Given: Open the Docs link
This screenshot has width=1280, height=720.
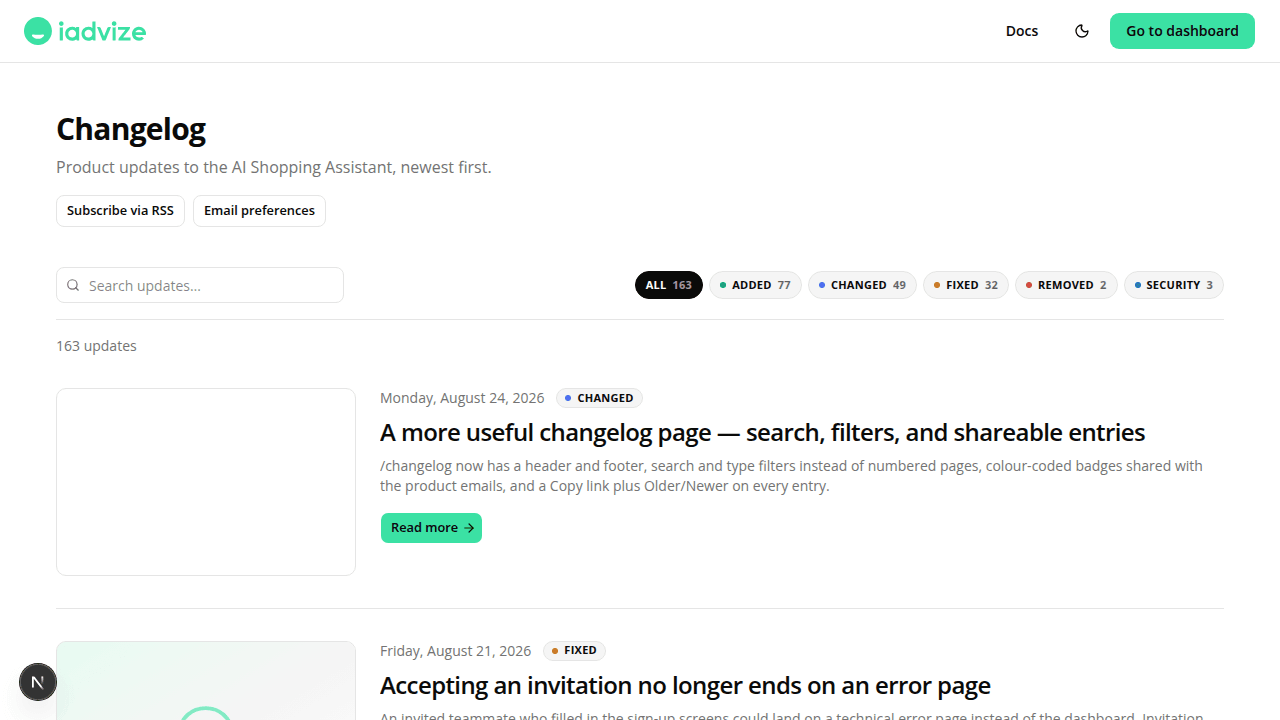Looking at the screenshot, I should pyautogui.click(x=1022, y=31).
